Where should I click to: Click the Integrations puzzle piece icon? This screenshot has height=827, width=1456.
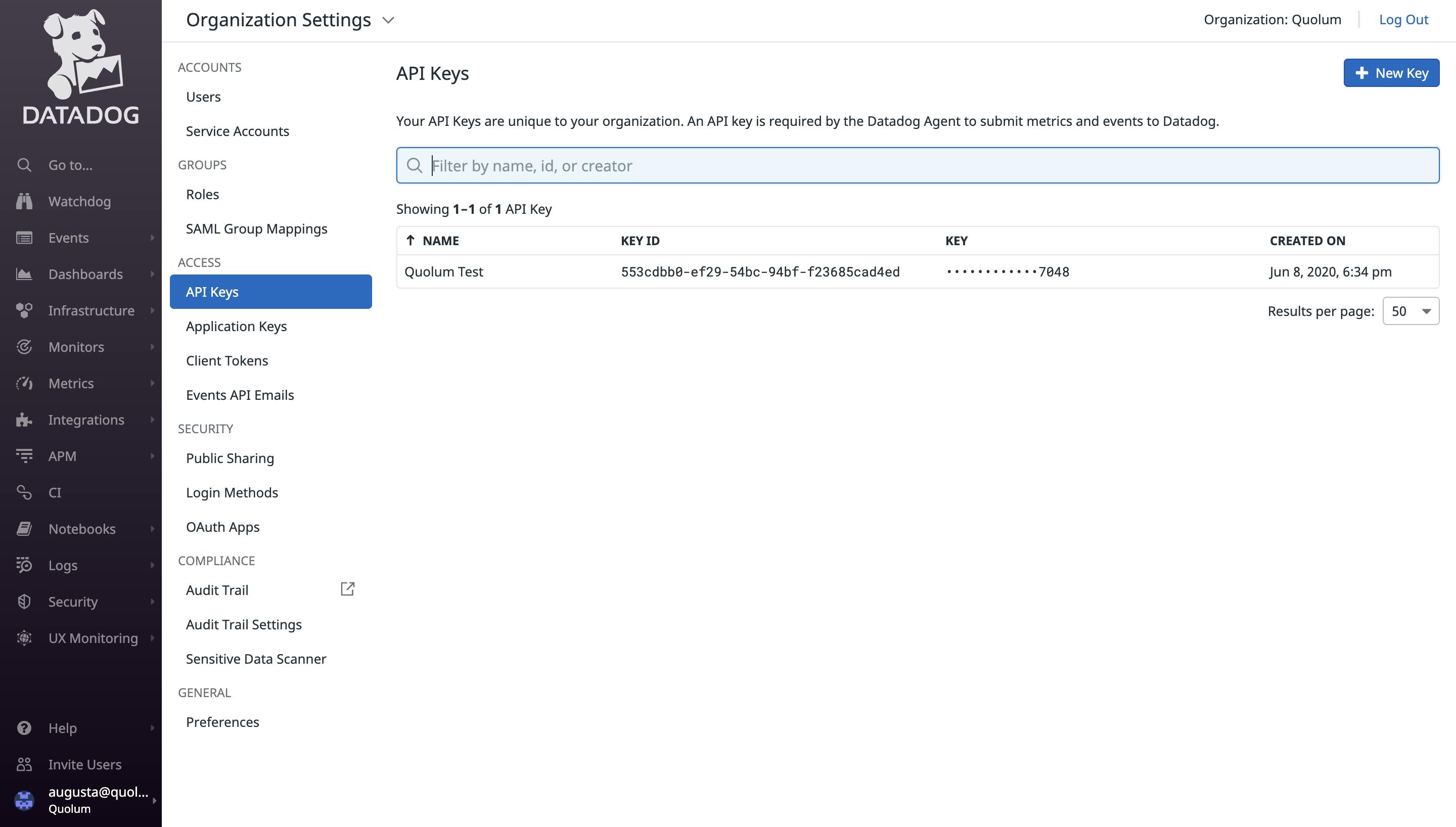(24, 420)
